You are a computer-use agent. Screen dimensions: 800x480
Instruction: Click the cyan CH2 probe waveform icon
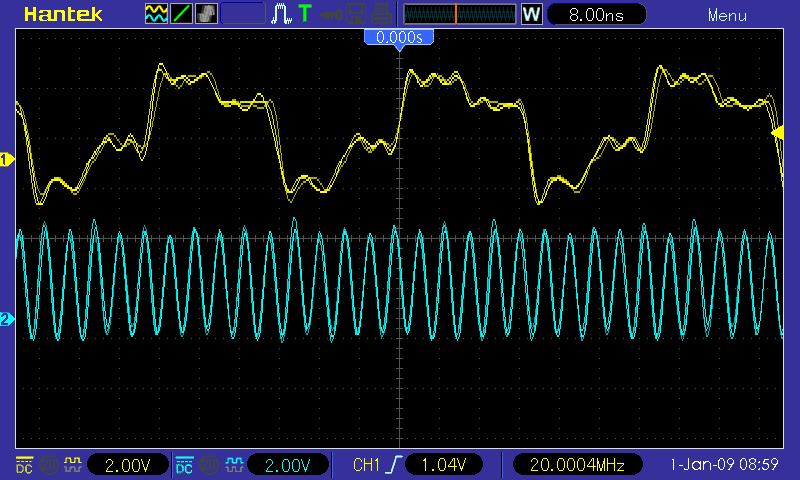tap(233, 465)
